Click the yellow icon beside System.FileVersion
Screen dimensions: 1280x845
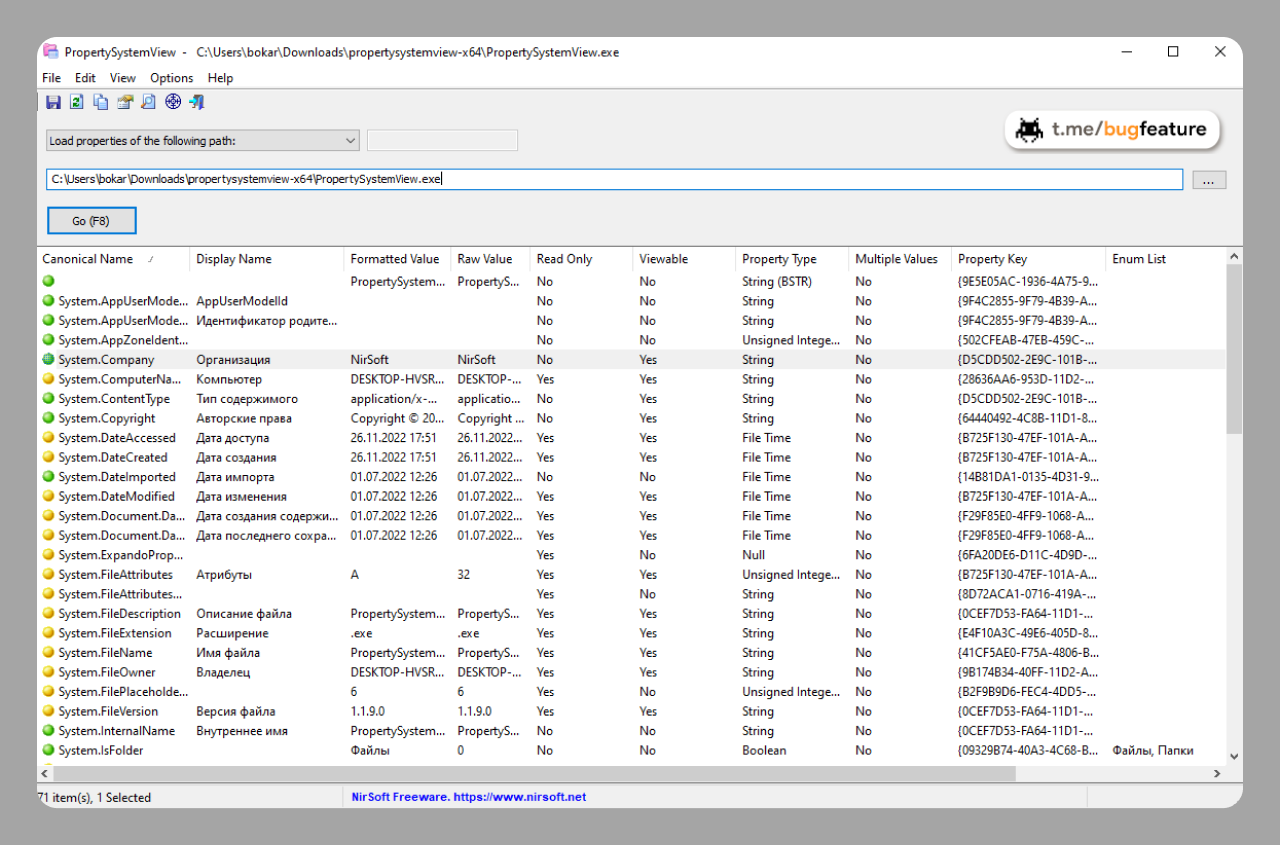[x=48, y=711]
